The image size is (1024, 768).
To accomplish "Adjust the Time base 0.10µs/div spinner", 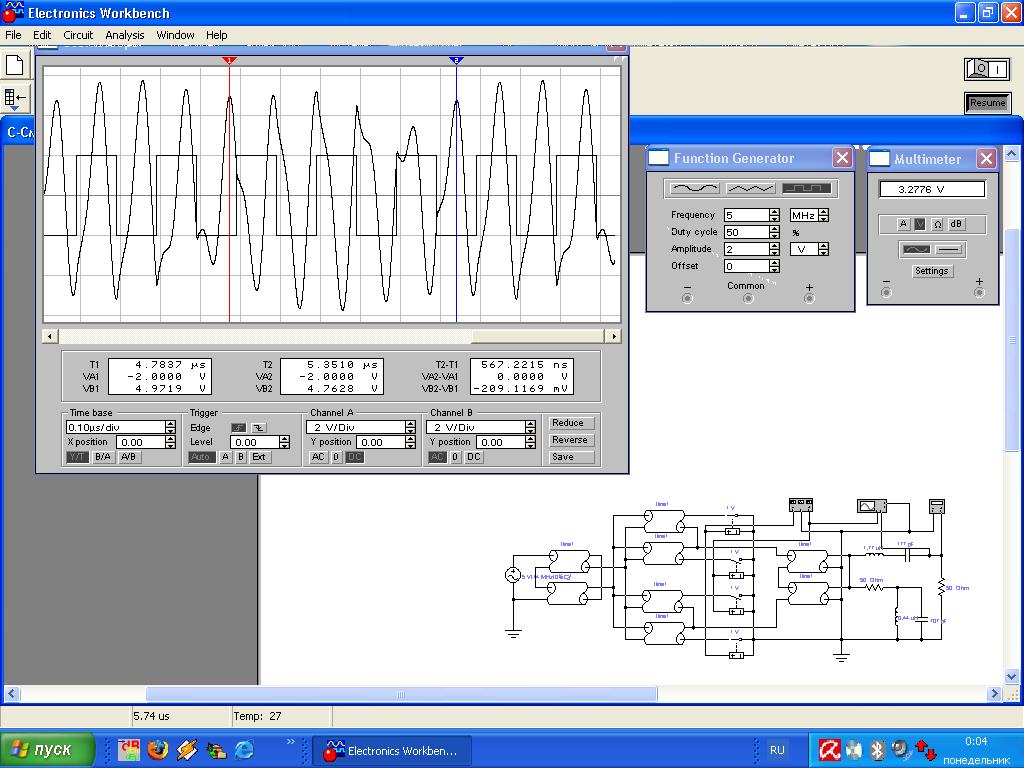I will (x=170, y=427).
